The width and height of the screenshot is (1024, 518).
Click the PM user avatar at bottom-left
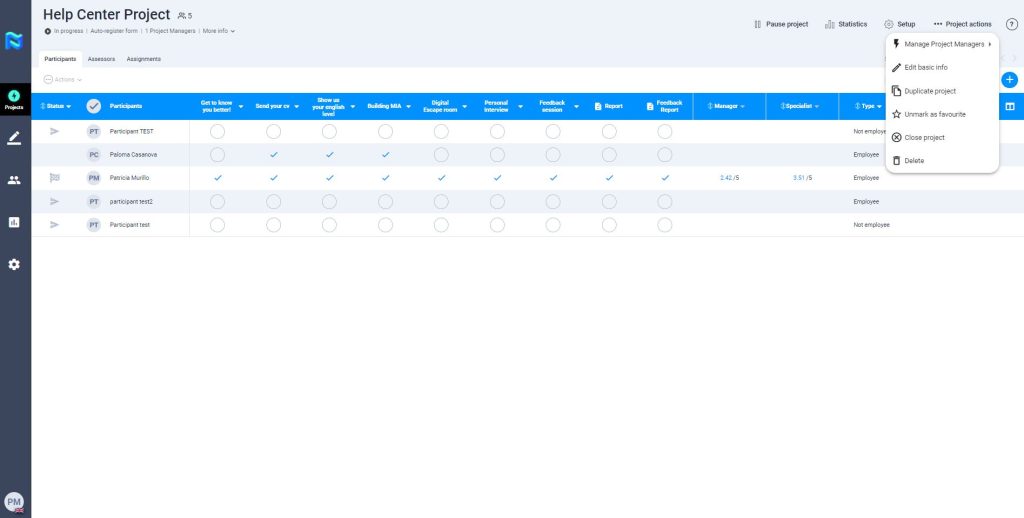pyautogui.click(x=14, y=502)
